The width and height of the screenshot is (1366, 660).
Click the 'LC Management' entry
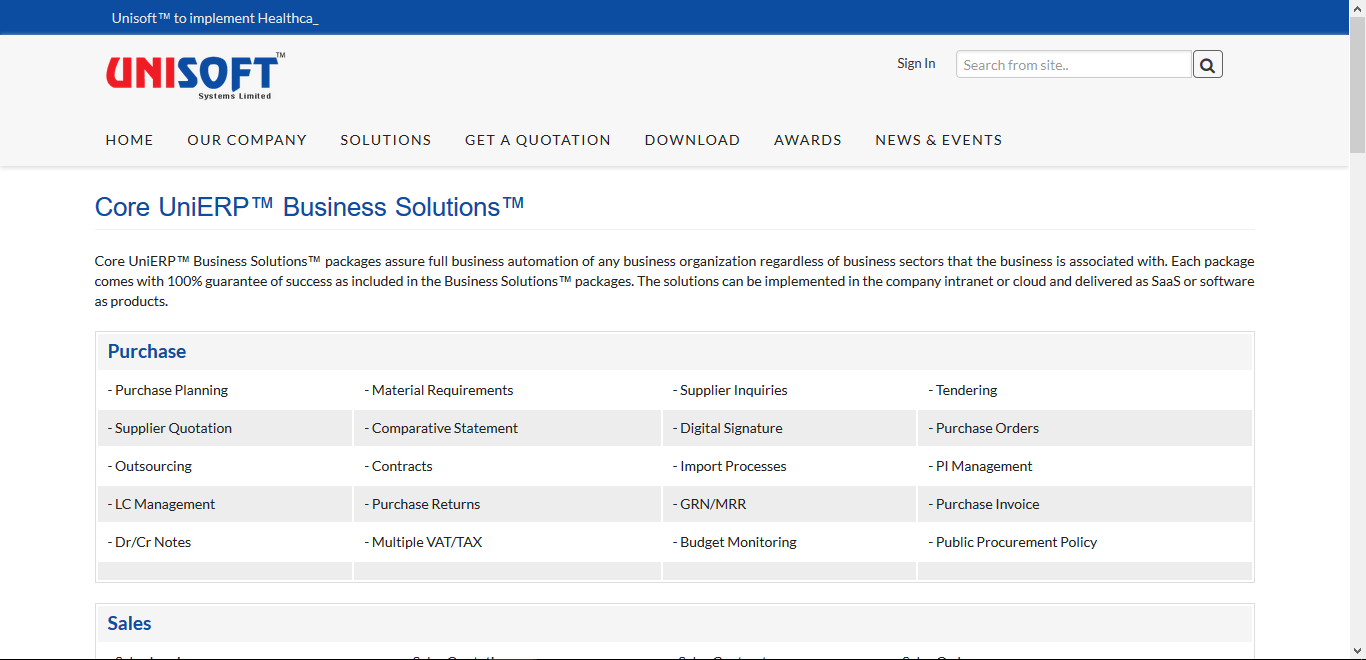pos(162,504)
